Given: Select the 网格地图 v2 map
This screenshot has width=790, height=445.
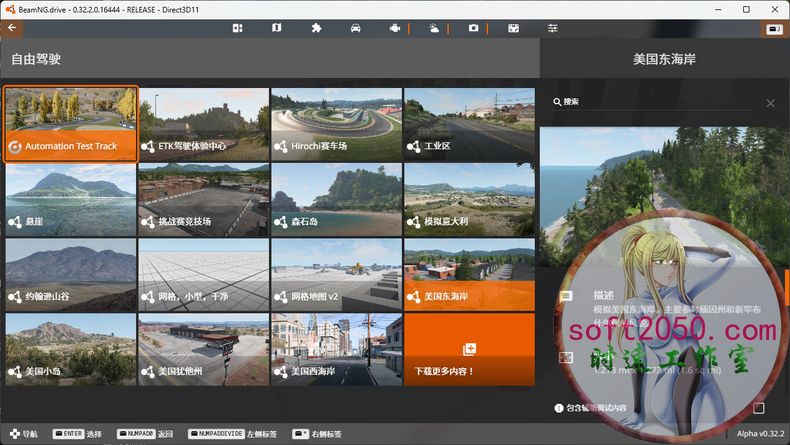Looking at the screenshot, I should coord(337,274).
